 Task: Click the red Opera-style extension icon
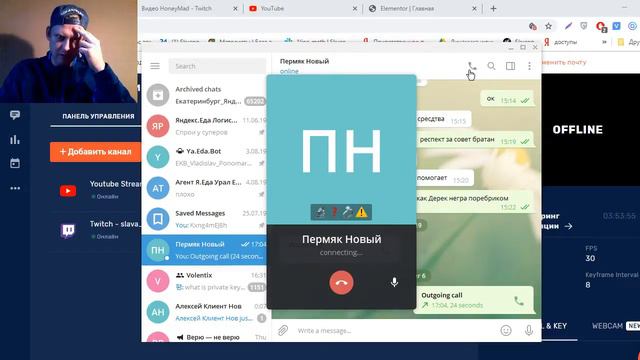tap(601, 27)
